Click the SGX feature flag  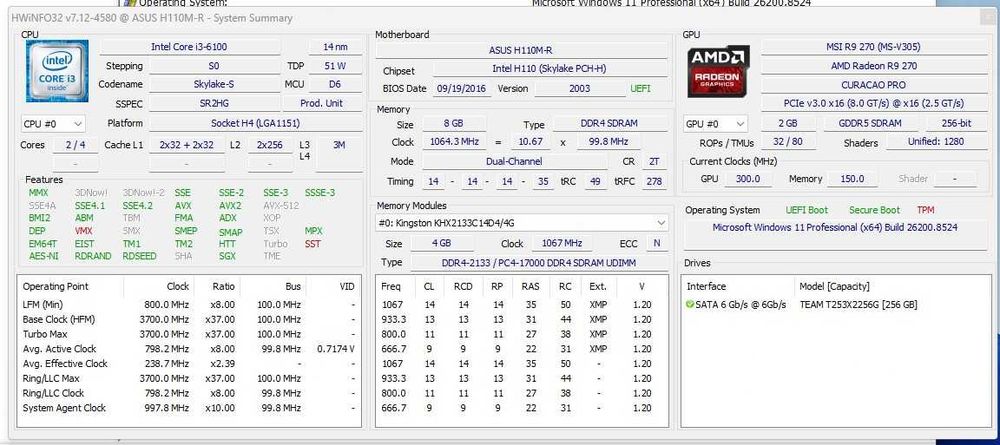tap(227, 256)
